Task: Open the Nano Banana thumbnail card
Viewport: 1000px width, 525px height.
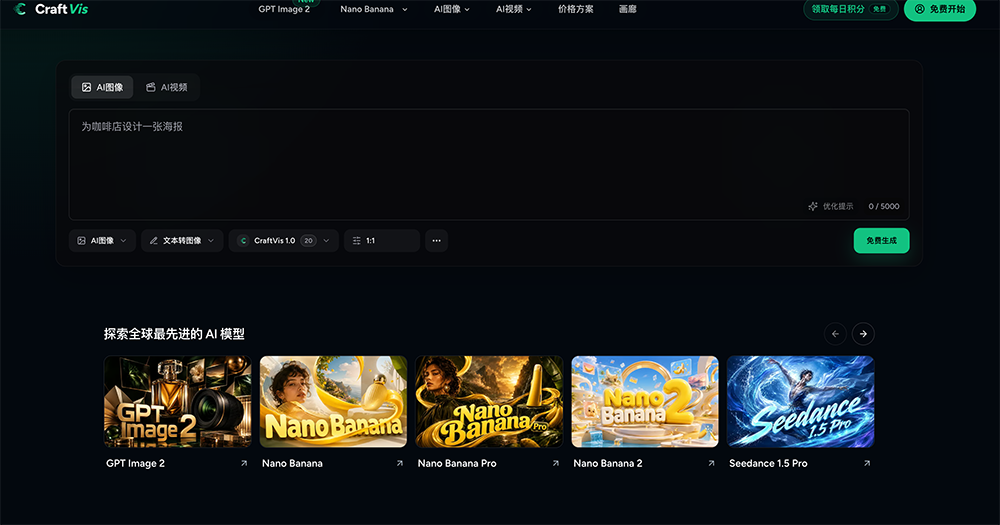Action: coord(334,402)
